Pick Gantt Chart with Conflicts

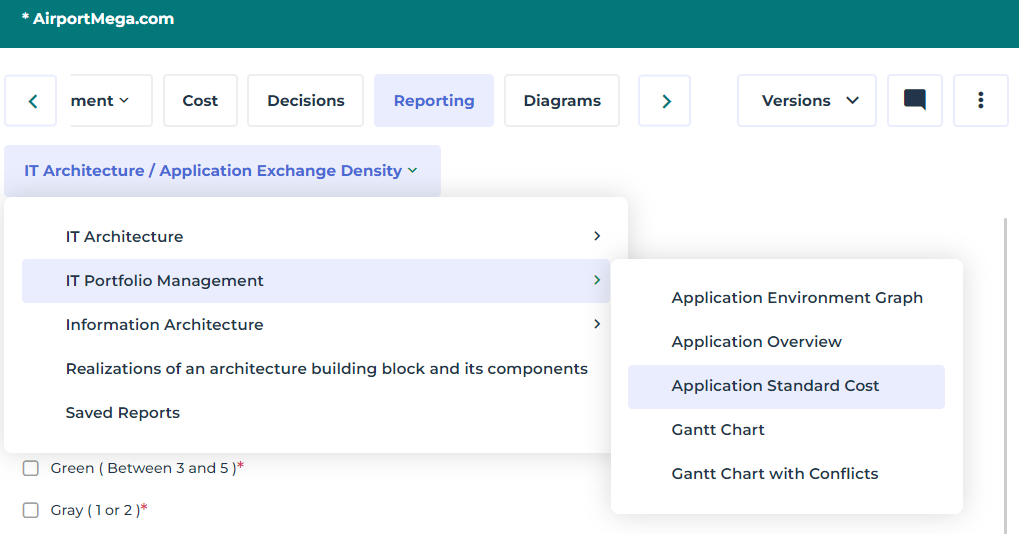click(x=774, y=474)
